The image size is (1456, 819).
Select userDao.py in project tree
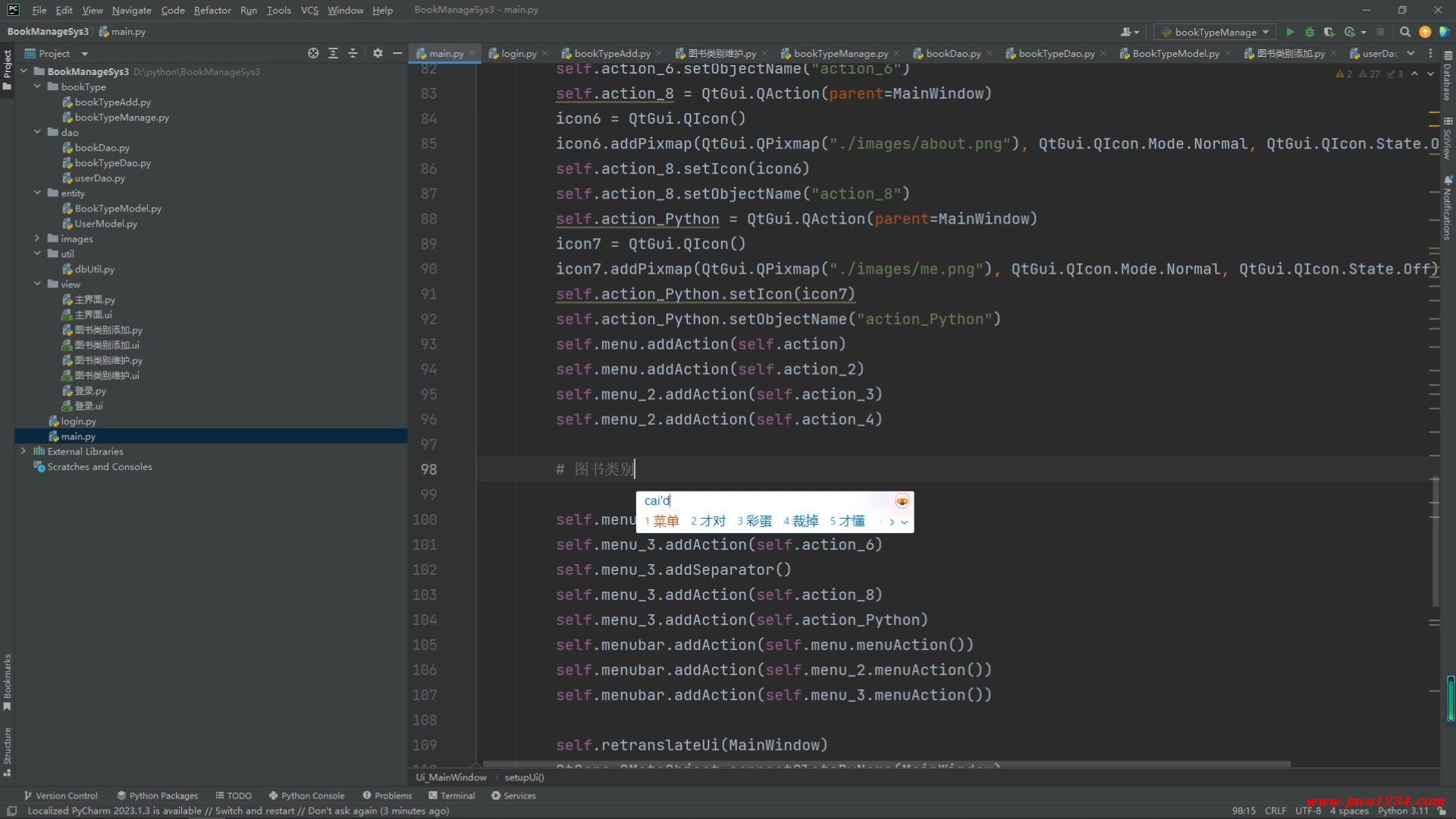[99, 178]
